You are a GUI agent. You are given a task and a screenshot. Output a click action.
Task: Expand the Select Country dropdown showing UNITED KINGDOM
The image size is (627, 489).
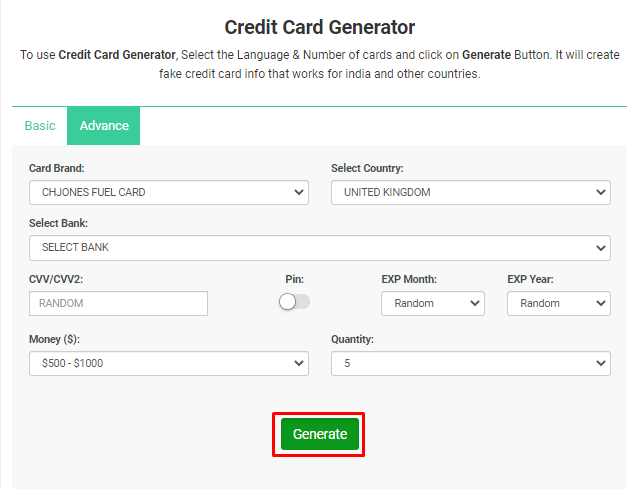click(x=471, y=192)
